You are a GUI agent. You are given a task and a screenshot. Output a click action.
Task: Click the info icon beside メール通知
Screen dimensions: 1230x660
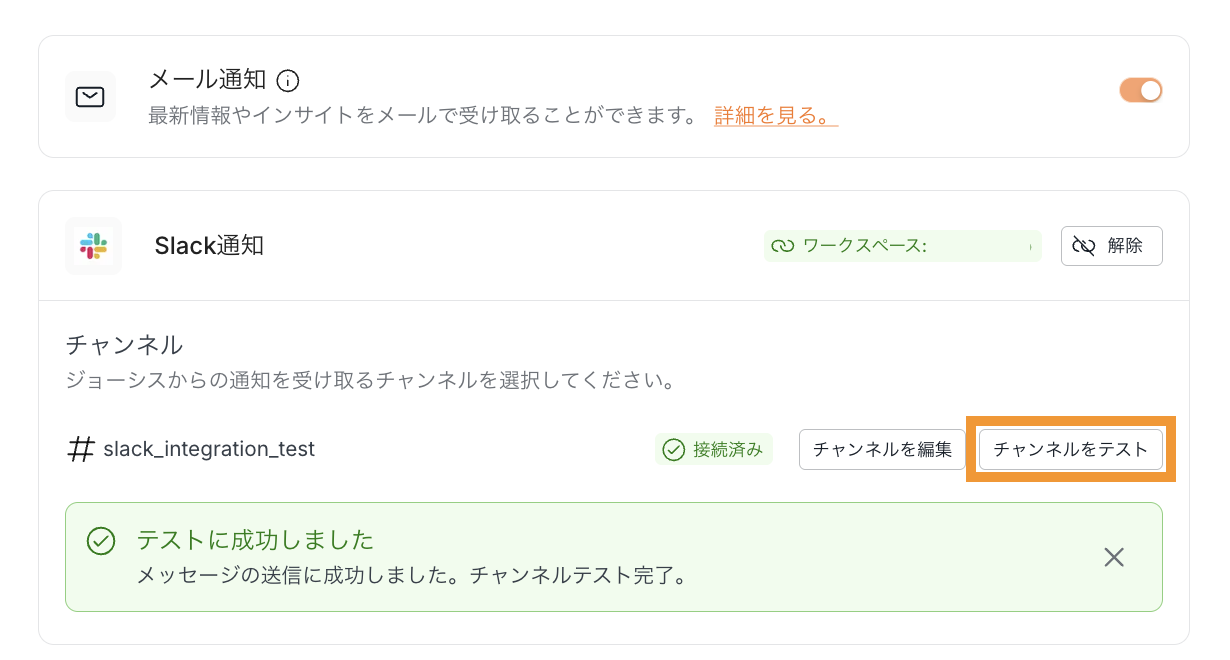(288, 81)
